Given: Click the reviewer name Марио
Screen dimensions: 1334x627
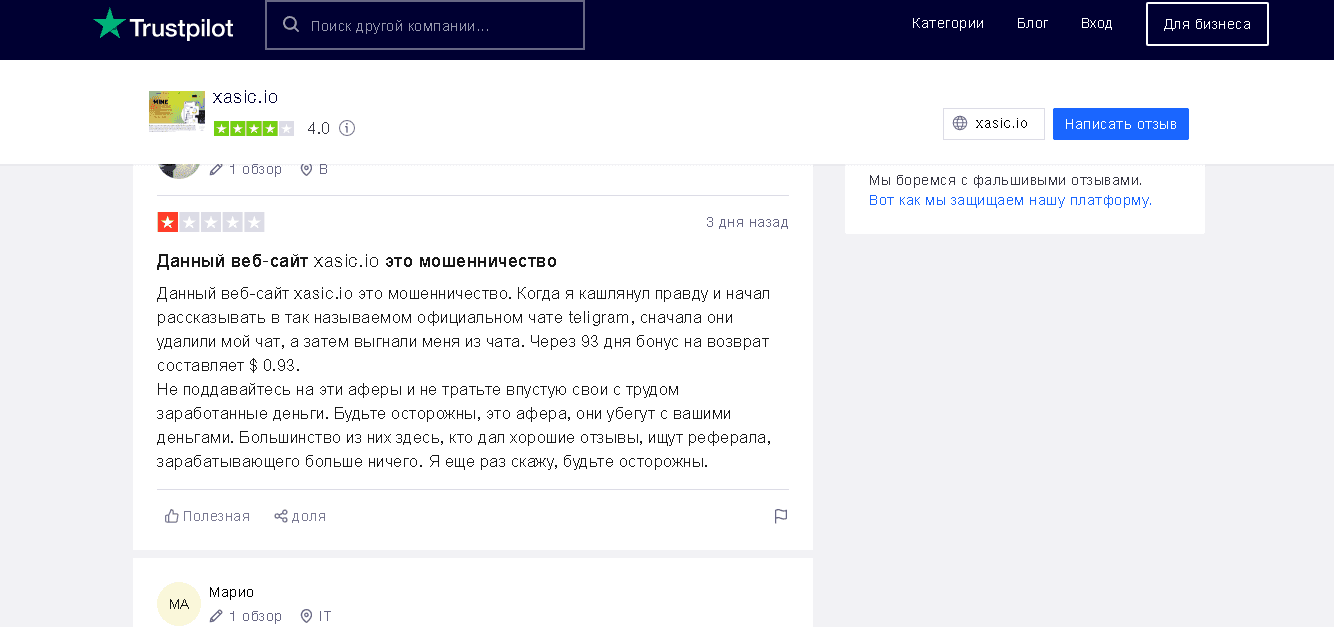Looking at the screenshot, I should (x=231, y=592).
